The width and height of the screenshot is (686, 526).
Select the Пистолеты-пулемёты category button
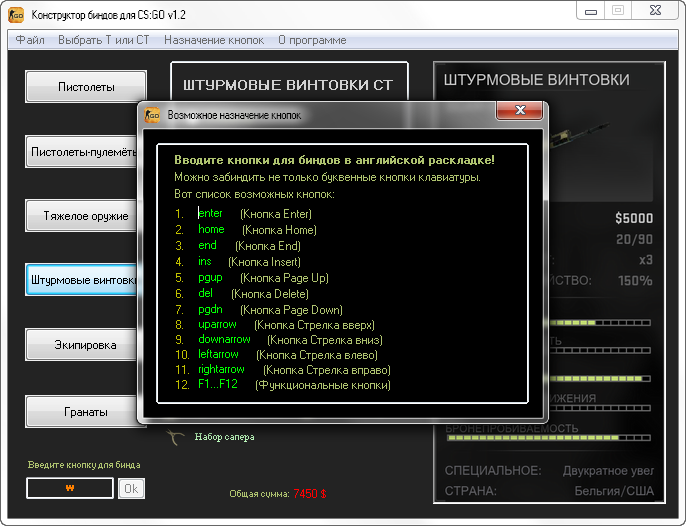(x=81, y=152)
